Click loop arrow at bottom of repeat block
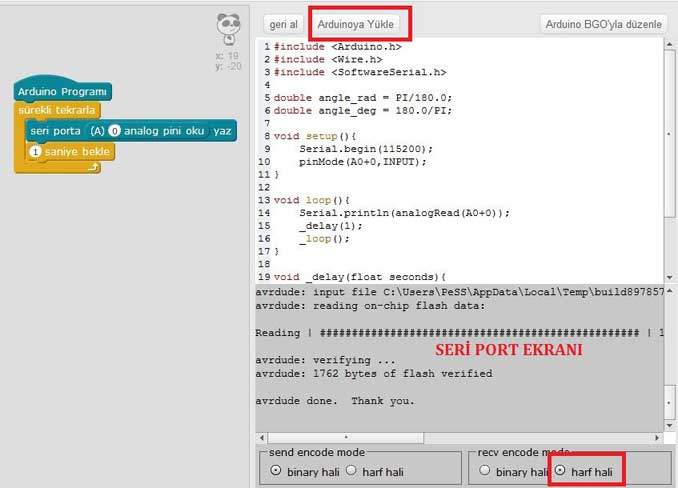 click(x=93, y=168)
